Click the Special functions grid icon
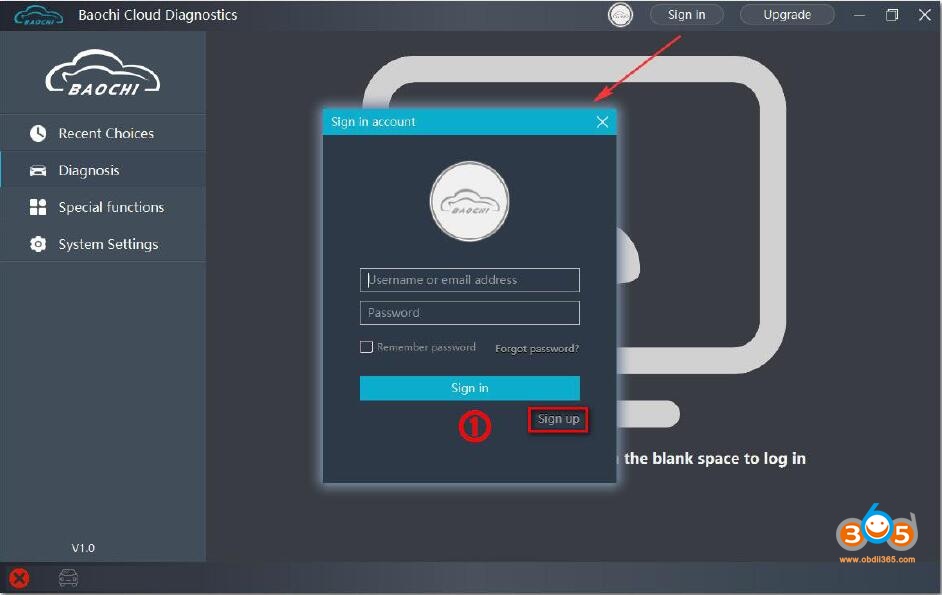Image resolution: width=942 pixels, height=595 pixels. tap(38, 207)
